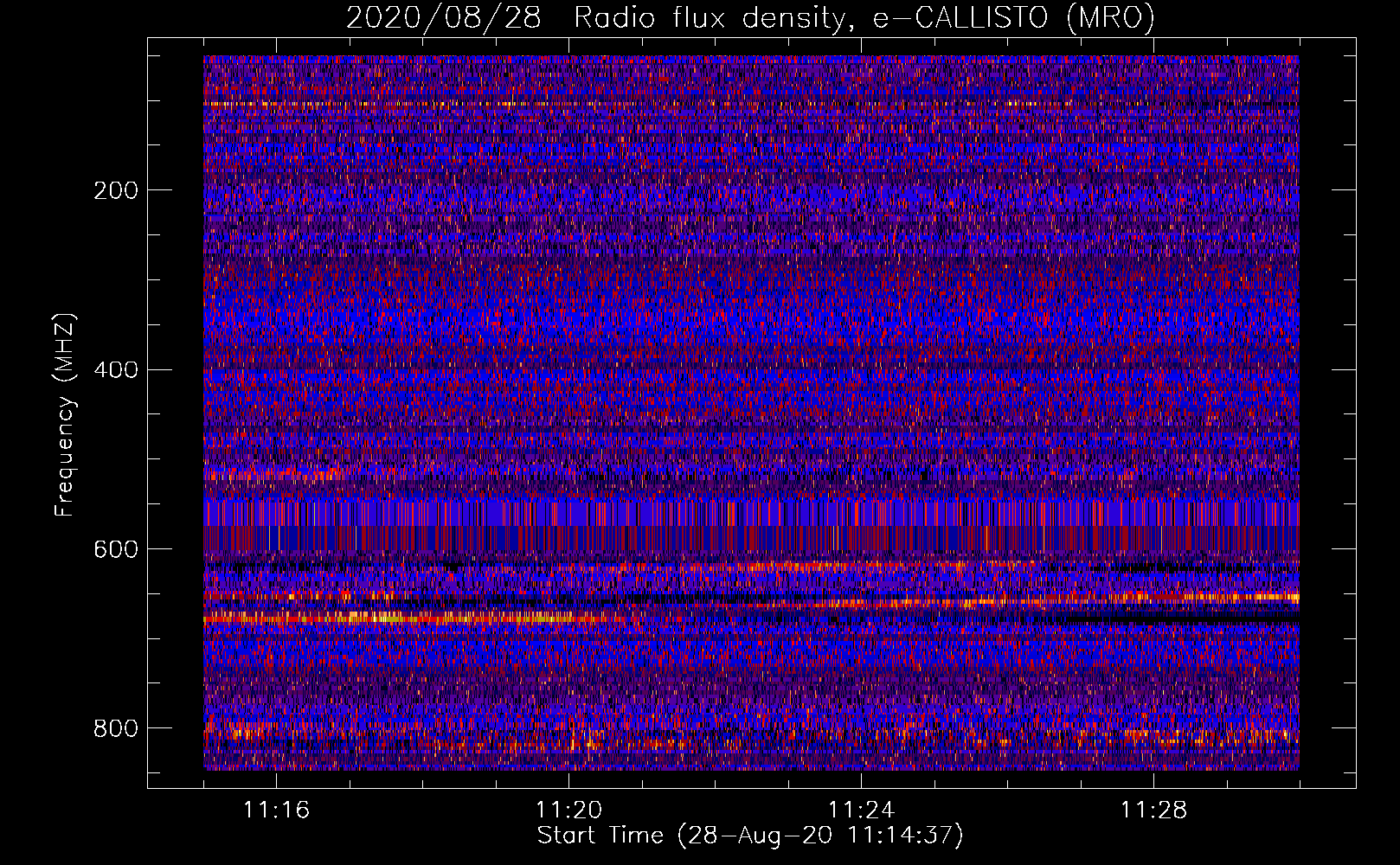This screenshot has width=1400, height=865.
Task: Click the 600 frequency tick label
Action: [116, 550]
